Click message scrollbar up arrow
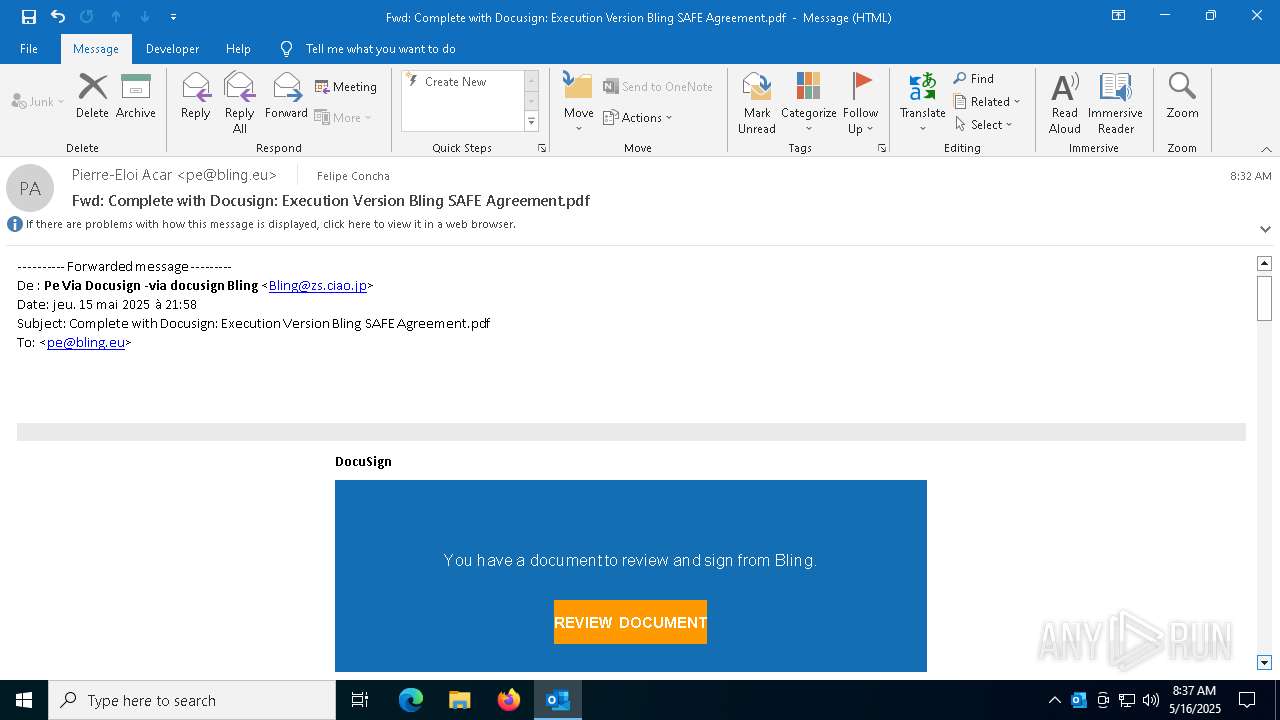This screenshot has width=1280, height=720. (1264, 263)
